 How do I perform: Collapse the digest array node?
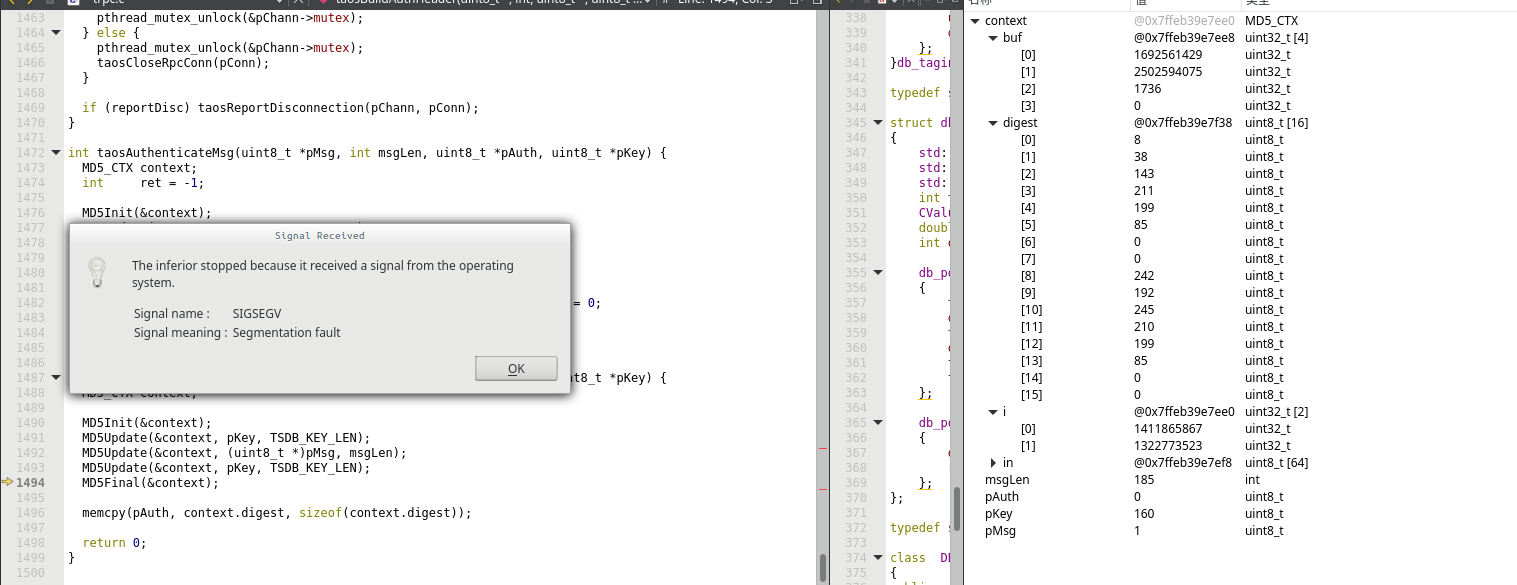click(x=992, y=123)
